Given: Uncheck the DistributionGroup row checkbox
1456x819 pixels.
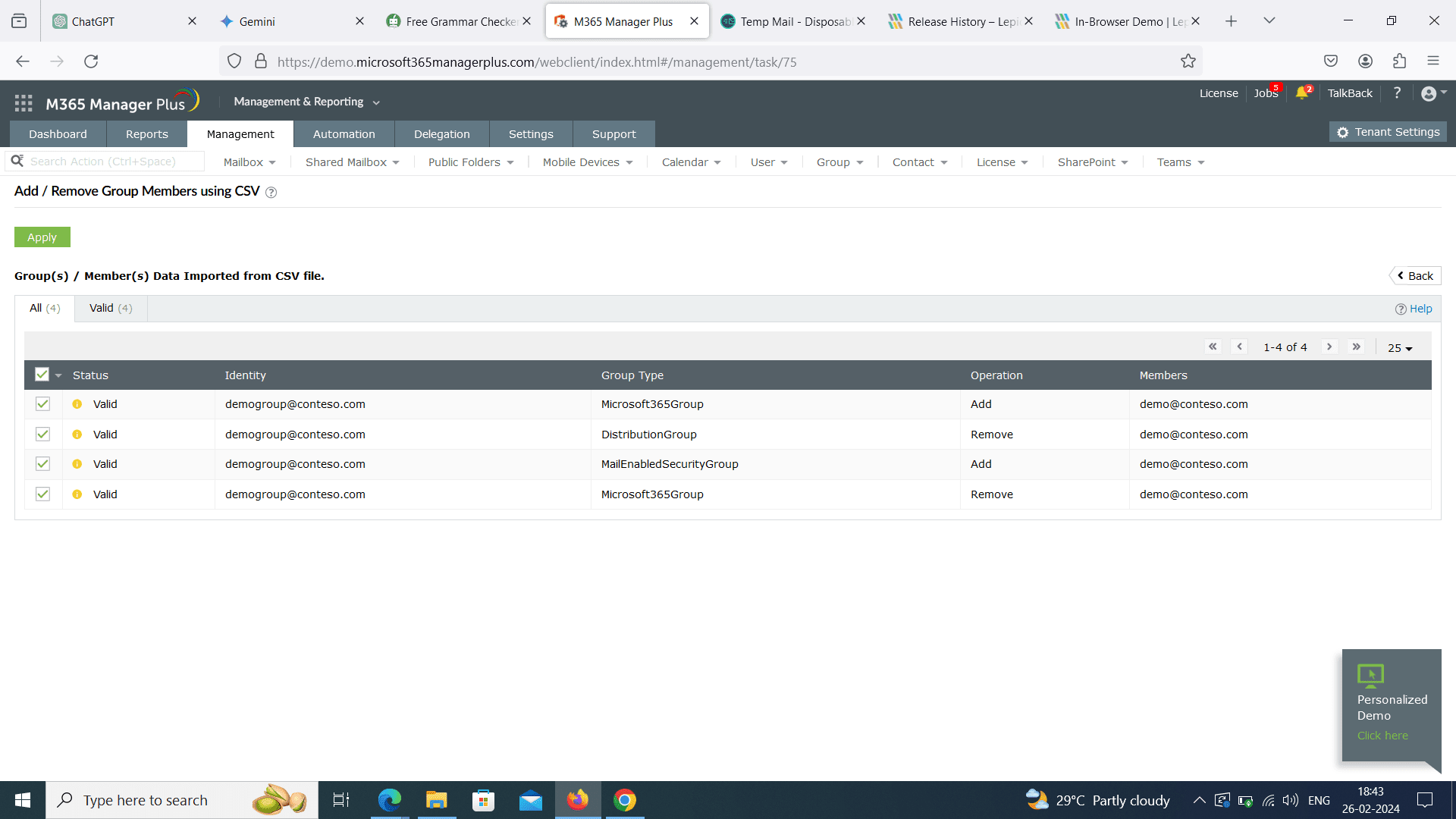Looking at the screenshot, I should (42, 435).
